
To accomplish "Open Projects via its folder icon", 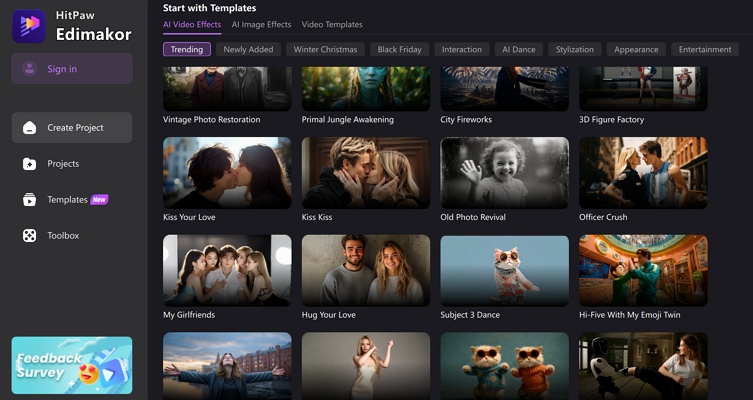I will coord(30,164).
